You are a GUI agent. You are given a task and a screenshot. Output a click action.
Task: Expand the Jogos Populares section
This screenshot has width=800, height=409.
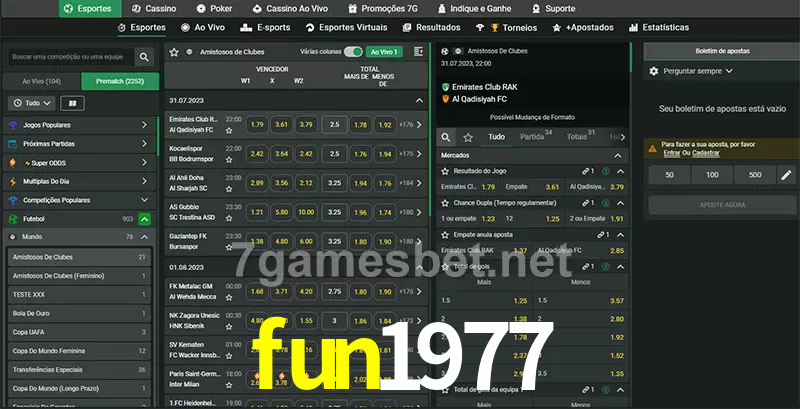(x=145, y=125)
